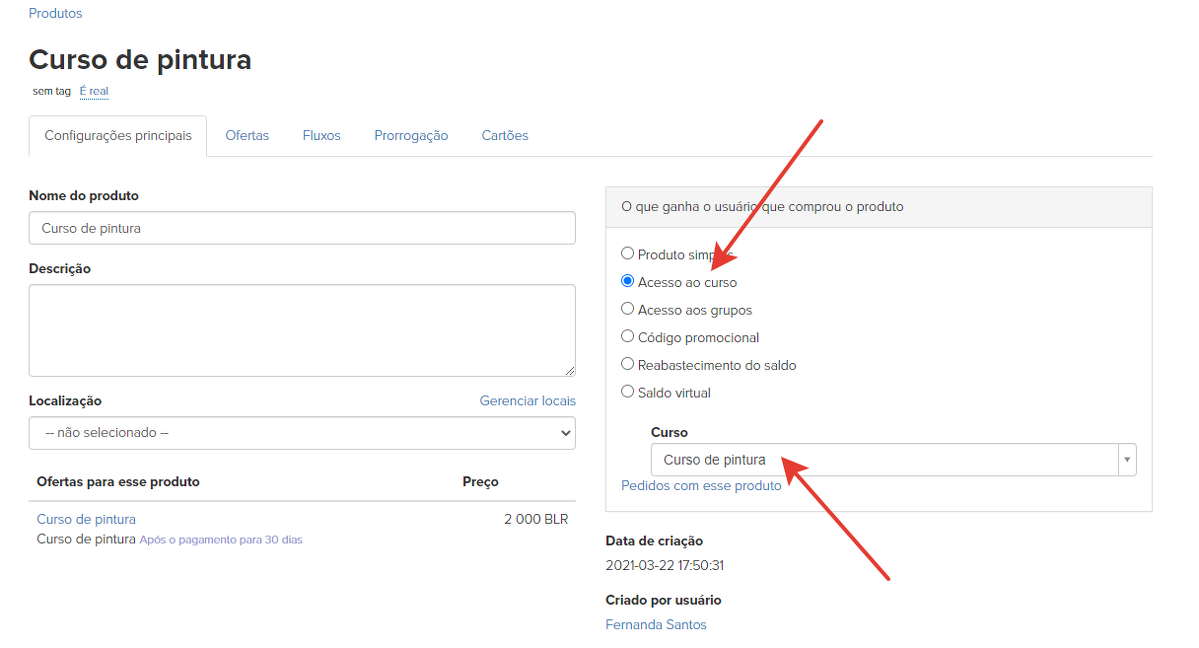Focus the Descrição text area
1199x648 pixels.
point(302,330)
